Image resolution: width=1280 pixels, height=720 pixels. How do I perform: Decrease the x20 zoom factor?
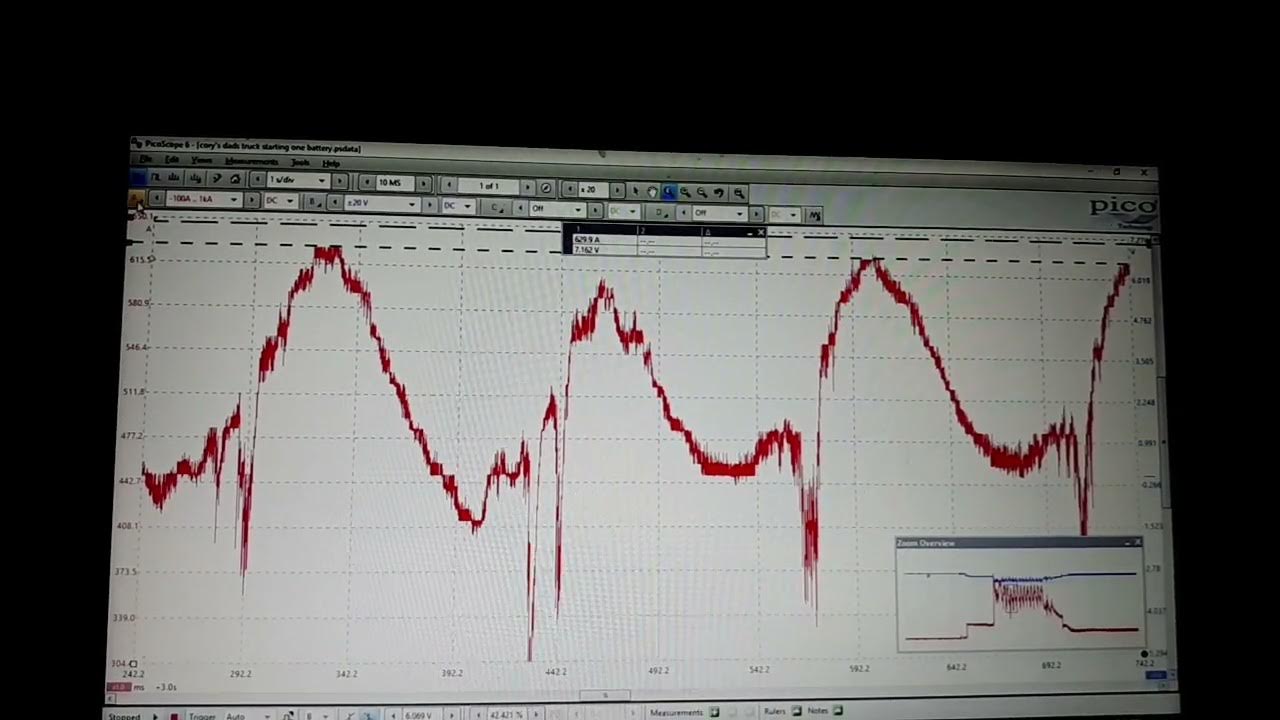[x=570, y=189]
